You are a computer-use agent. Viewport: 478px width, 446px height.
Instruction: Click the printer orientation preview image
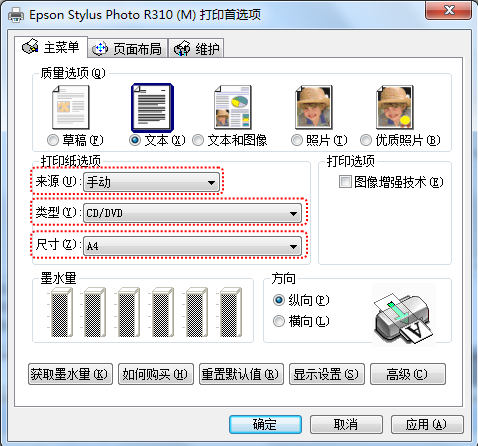pos(404,314)
